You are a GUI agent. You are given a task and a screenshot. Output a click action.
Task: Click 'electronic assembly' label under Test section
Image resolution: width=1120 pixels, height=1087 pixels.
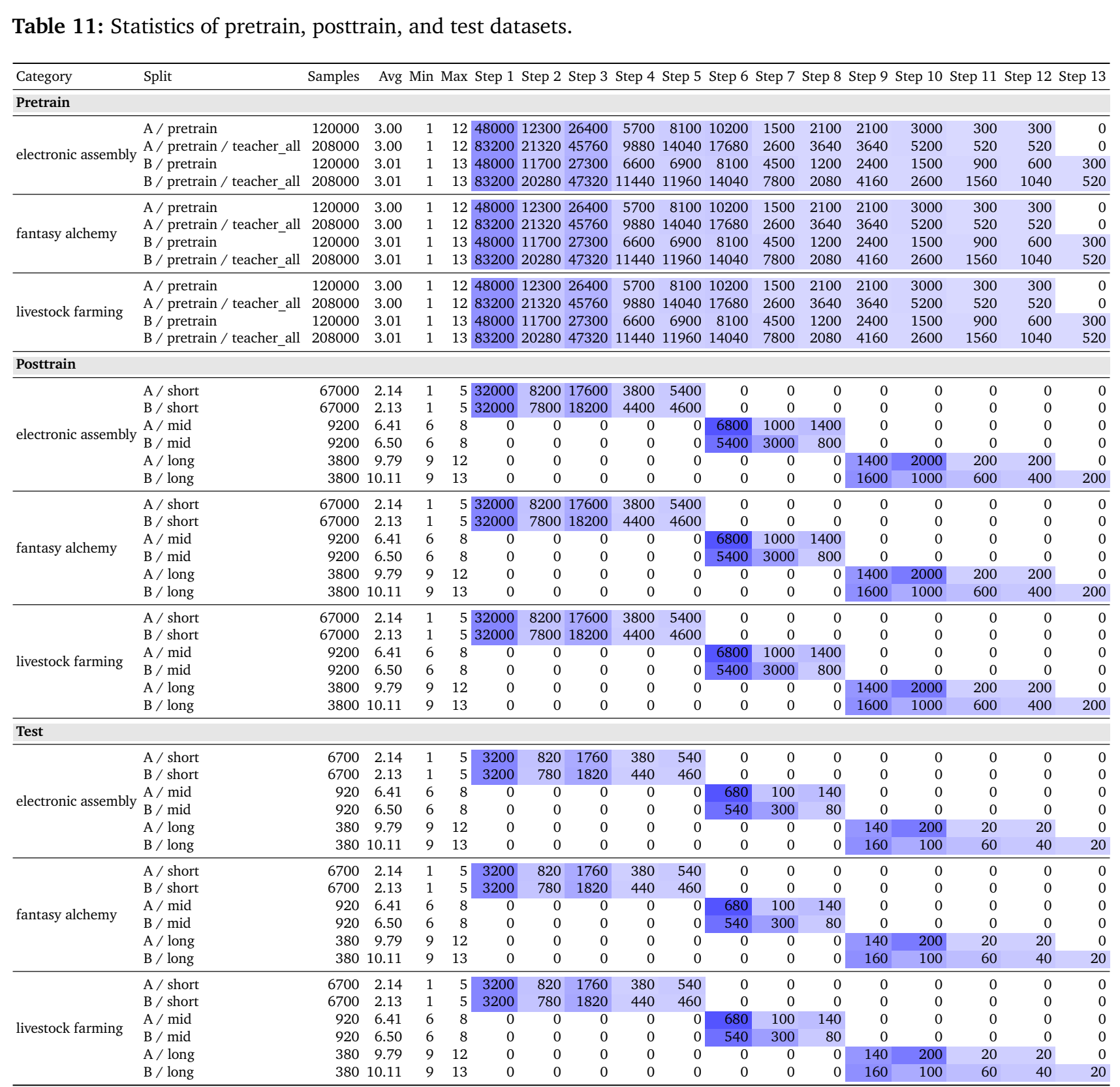point(76,801)
